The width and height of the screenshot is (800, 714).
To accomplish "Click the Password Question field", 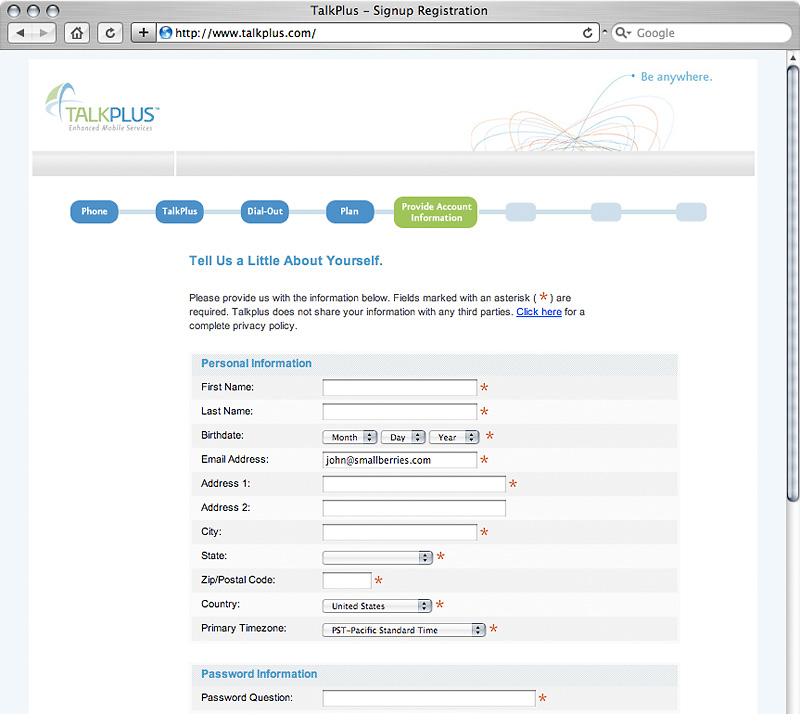I will coord(429,698).
